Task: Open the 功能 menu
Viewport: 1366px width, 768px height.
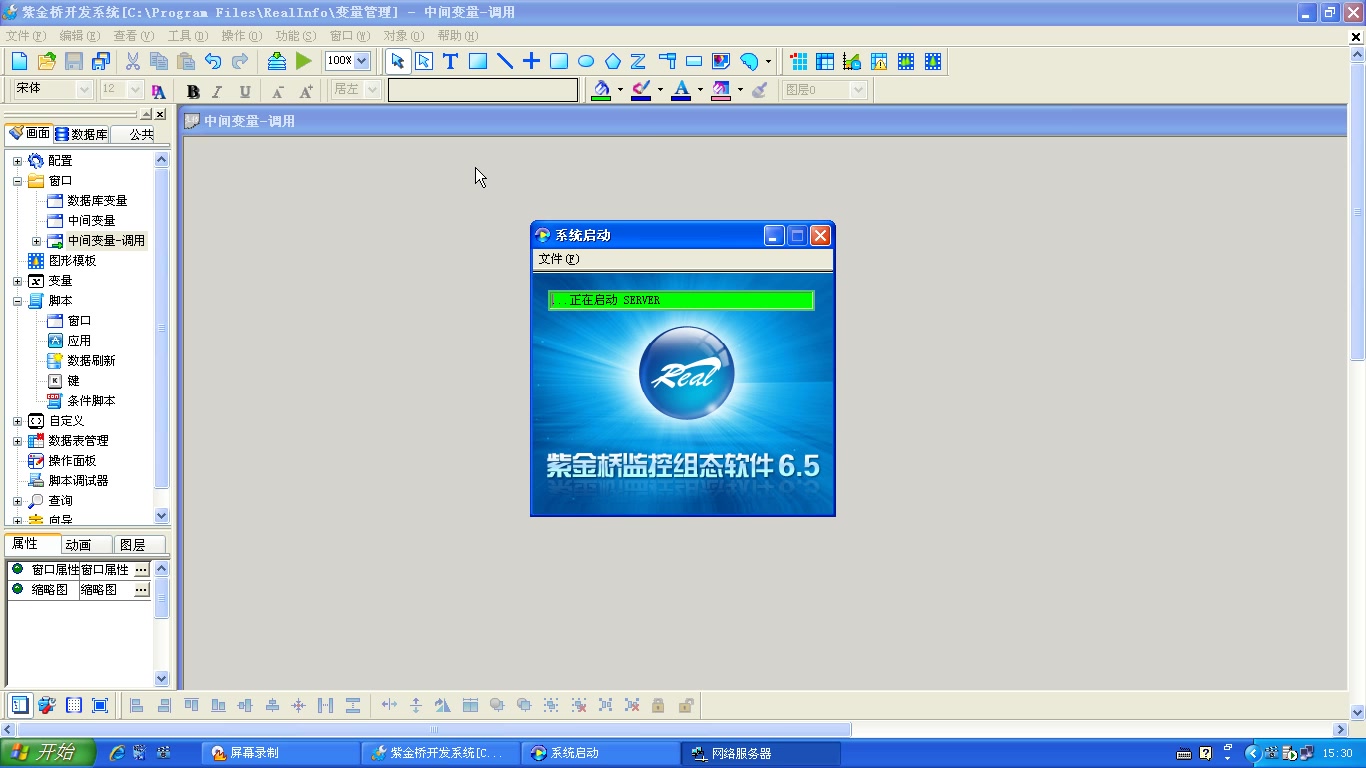Action: [x=295, y=35]
